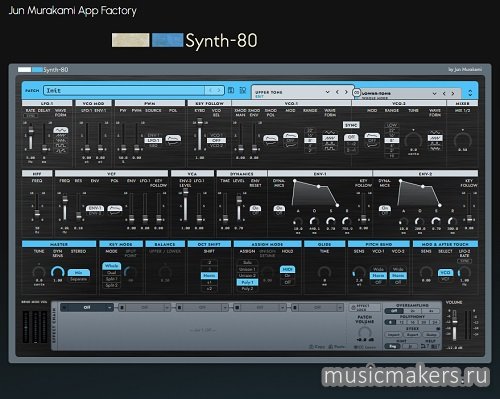Select VCO-2 sawtooth waveform icon
The width and height of the screenshot is (500, 399).
pos(435,138)
